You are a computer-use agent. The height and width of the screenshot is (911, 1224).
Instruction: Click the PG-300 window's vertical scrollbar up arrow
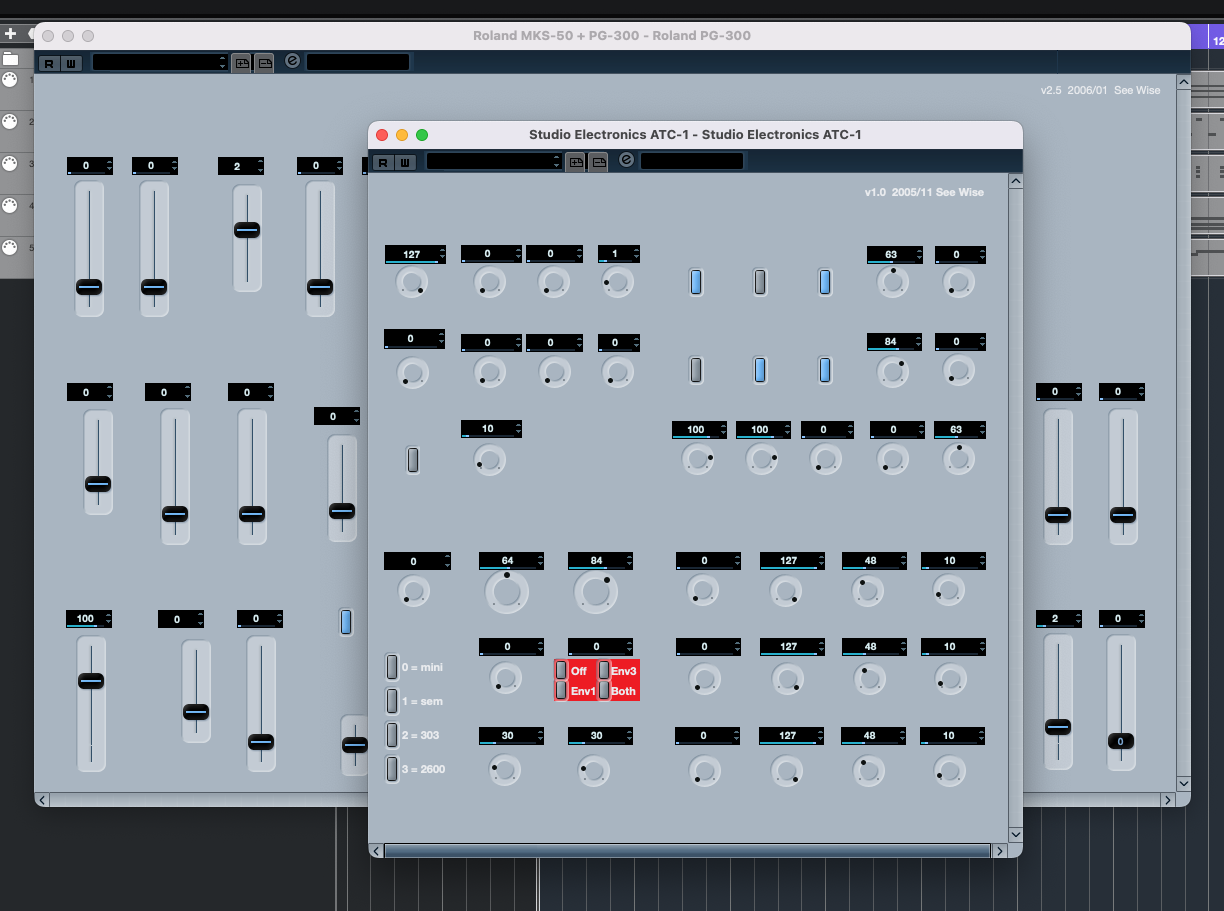click(x=1184, y=83)
